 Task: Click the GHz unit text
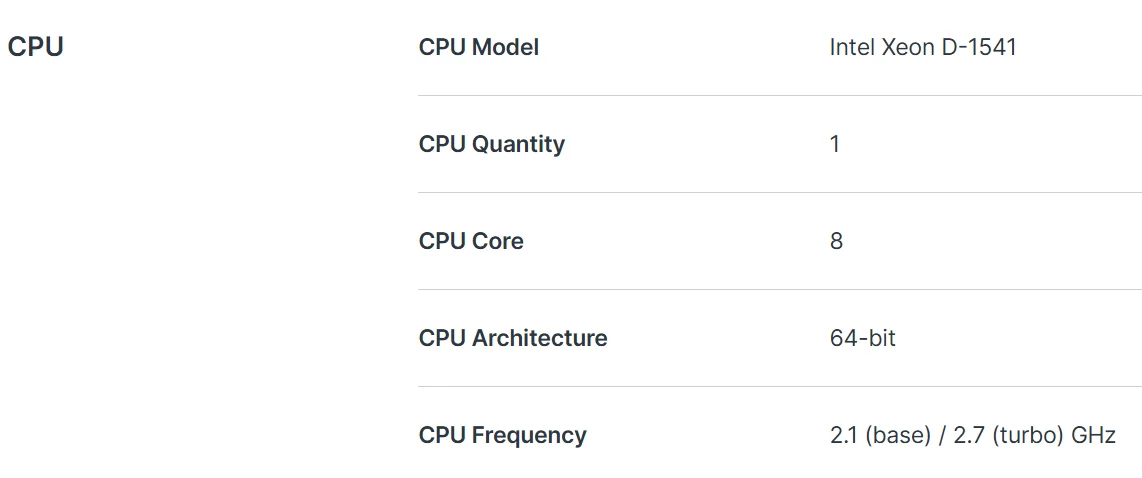click(x=1093, y=436)
